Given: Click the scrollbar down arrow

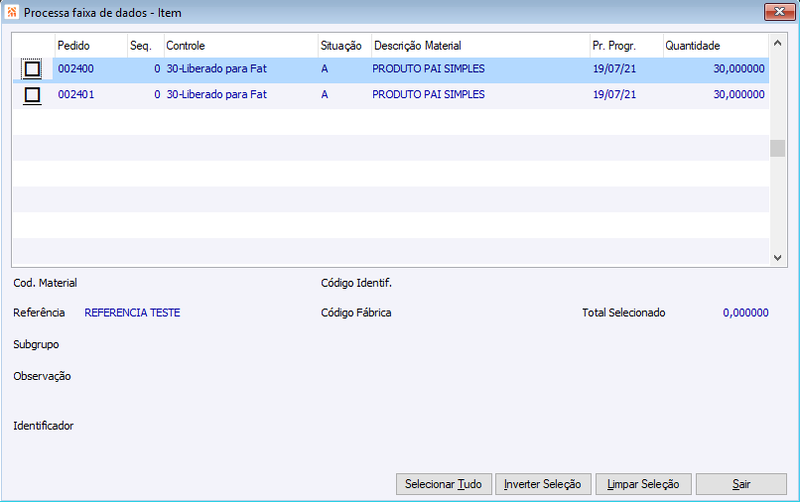Looking at the screenshot, I should pyautogui.click(x=777, y=258).
